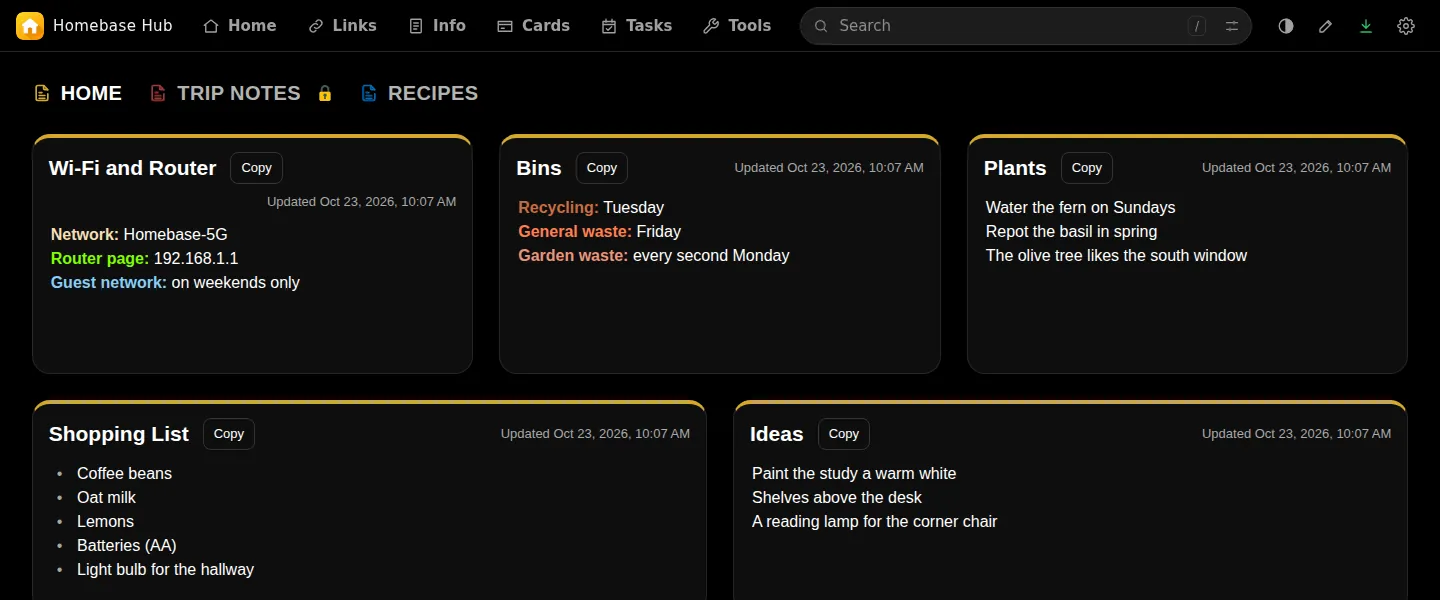Click the Guest network line
Viewport: 1440px width, 600px height.
[x=175, y=283]
